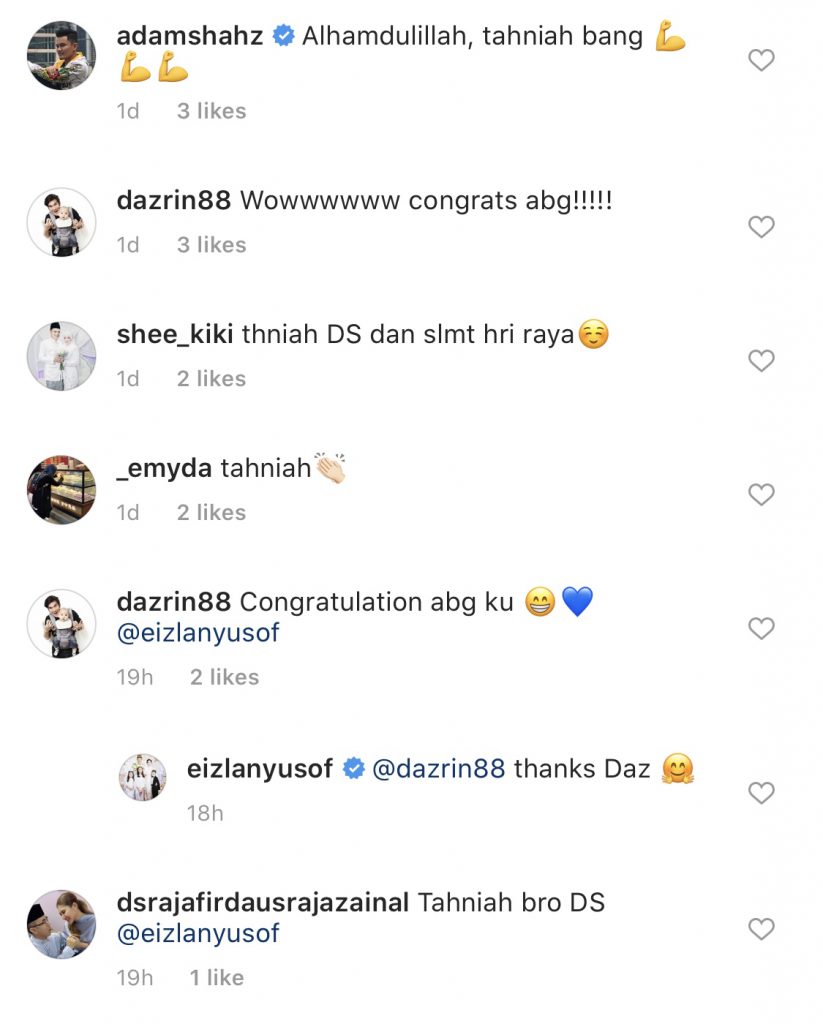
Task: Tap the heart beside shee_kiki's comment
Action: click(x=761, y=360)
